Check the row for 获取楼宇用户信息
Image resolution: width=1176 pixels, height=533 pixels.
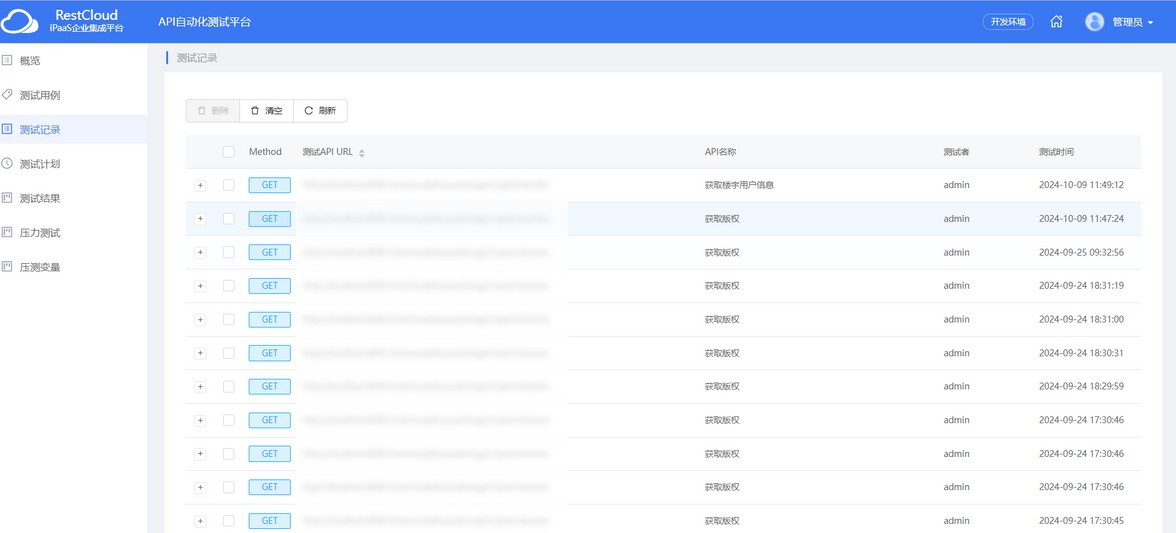[x=229, y=185]
